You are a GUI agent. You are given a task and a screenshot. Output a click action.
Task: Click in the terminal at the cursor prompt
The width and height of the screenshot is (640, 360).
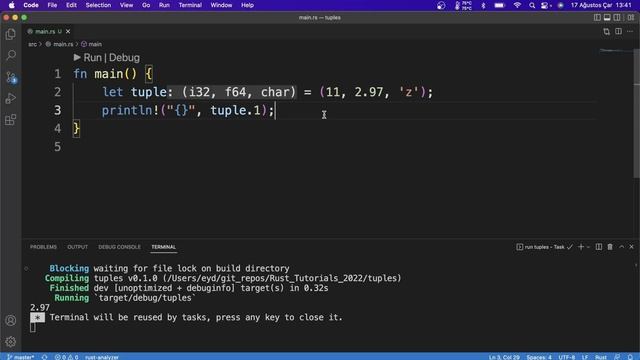pos(33,327)
